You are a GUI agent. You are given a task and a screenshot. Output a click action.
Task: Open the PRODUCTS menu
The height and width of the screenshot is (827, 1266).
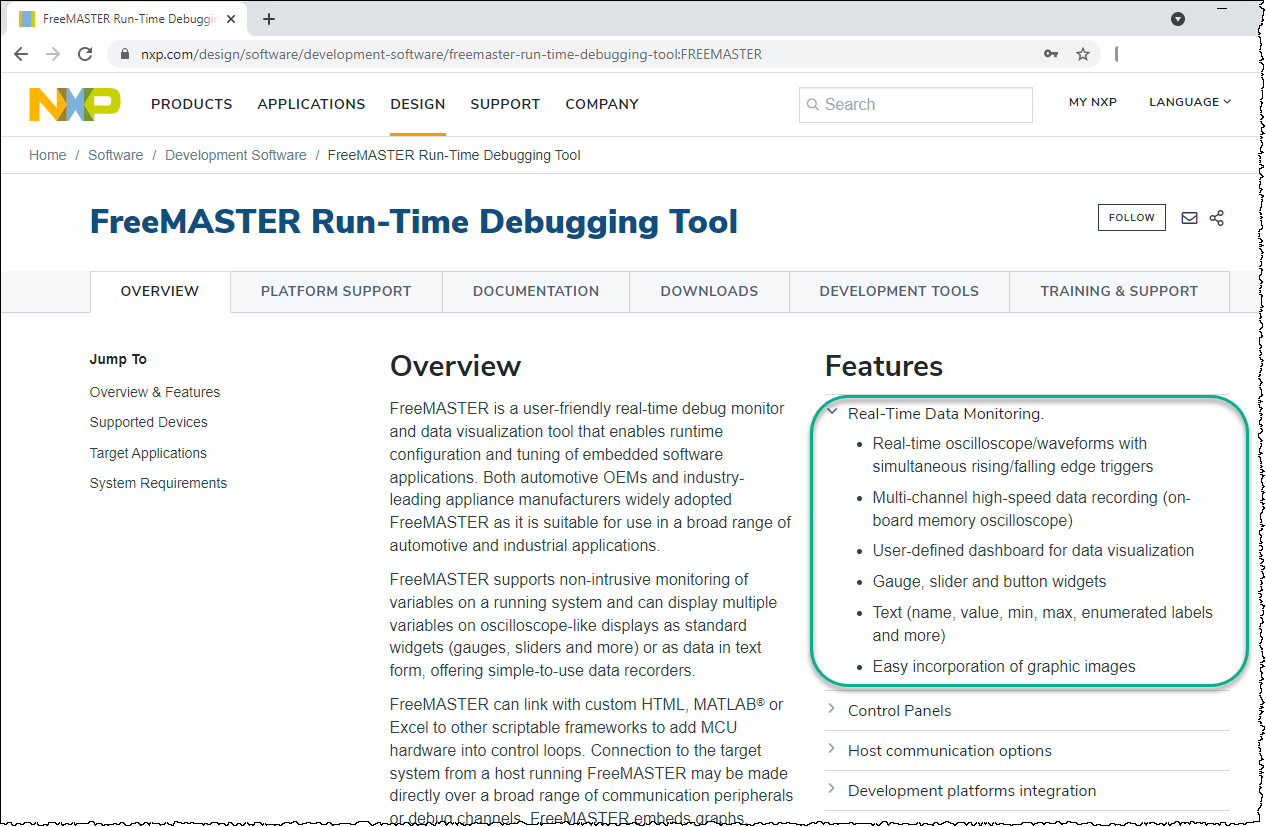[x=192, y=104]
